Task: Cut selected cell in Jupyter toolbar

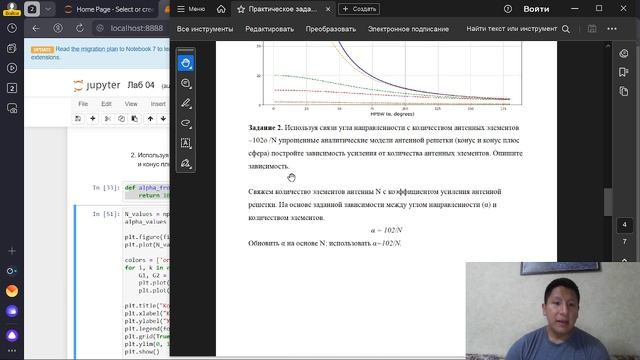Action: click(x=108, y=118)
